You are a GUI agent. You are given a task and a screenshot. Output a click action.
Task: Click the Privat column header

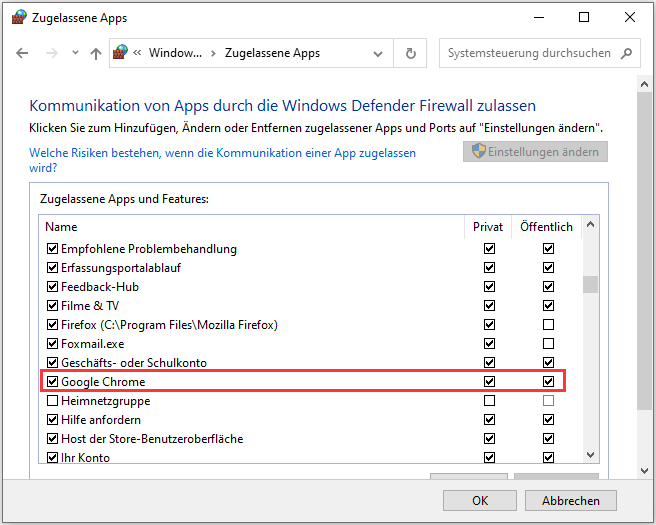point(488,227)
